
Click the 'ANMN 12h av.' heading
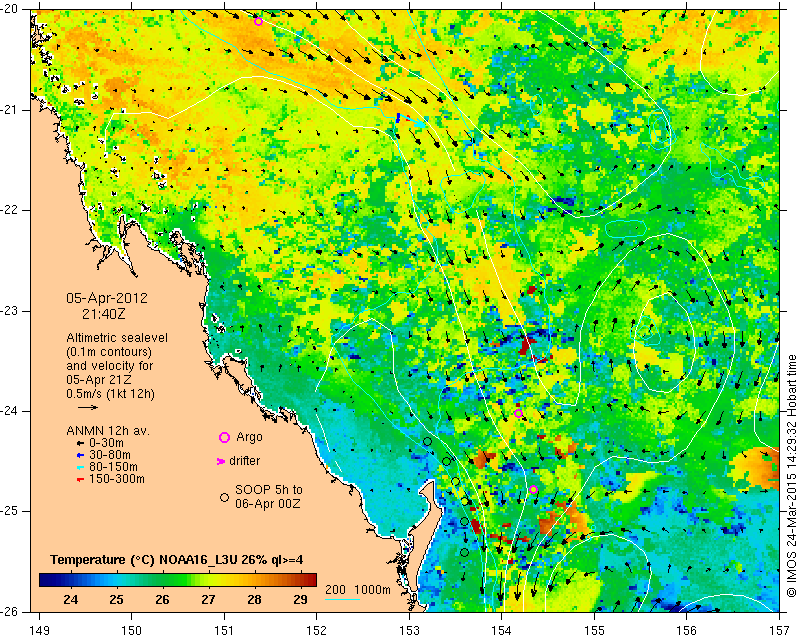[x=108, y=431]
